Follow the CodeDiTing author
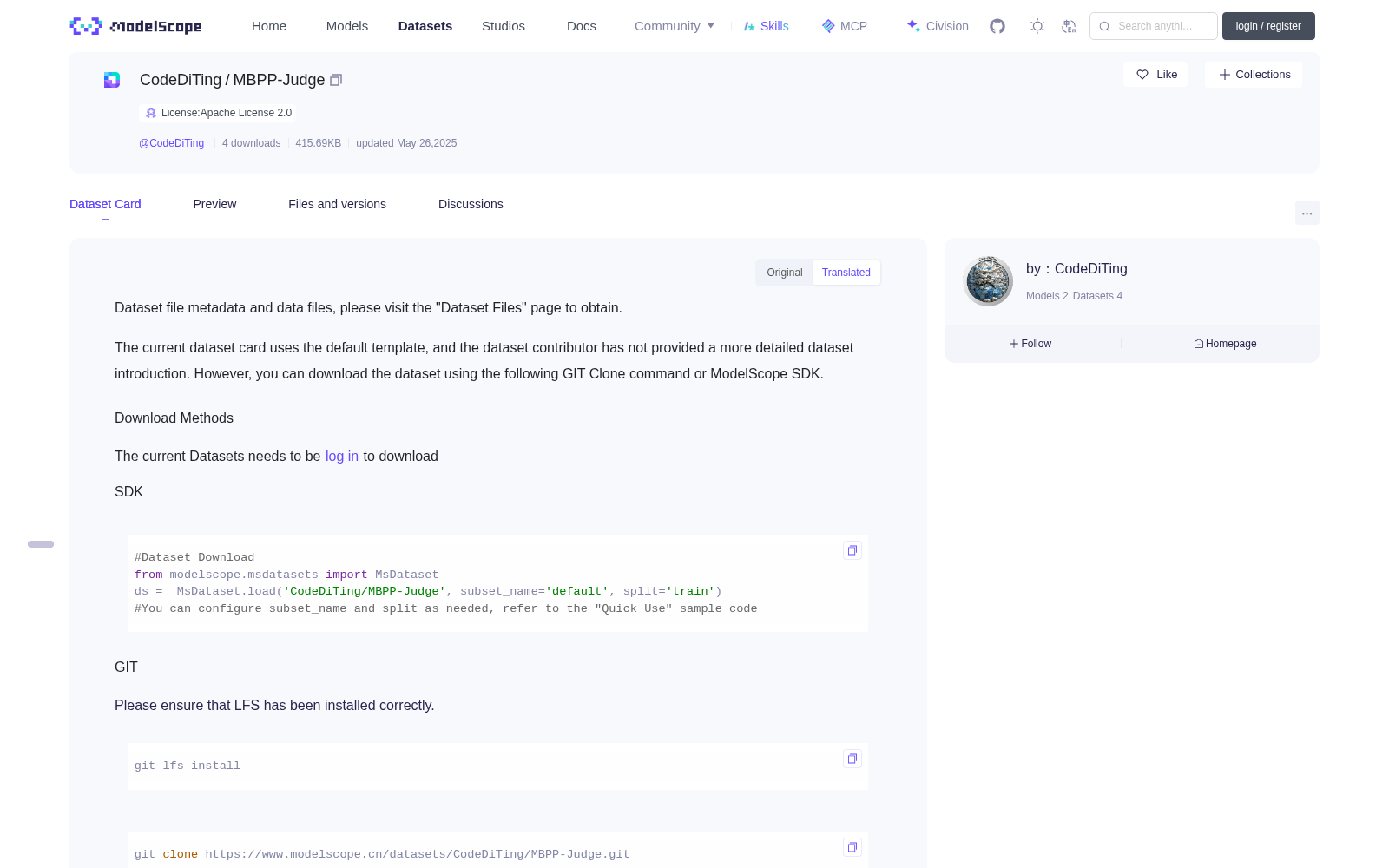1389x868 pixels. pos(1030,344)
